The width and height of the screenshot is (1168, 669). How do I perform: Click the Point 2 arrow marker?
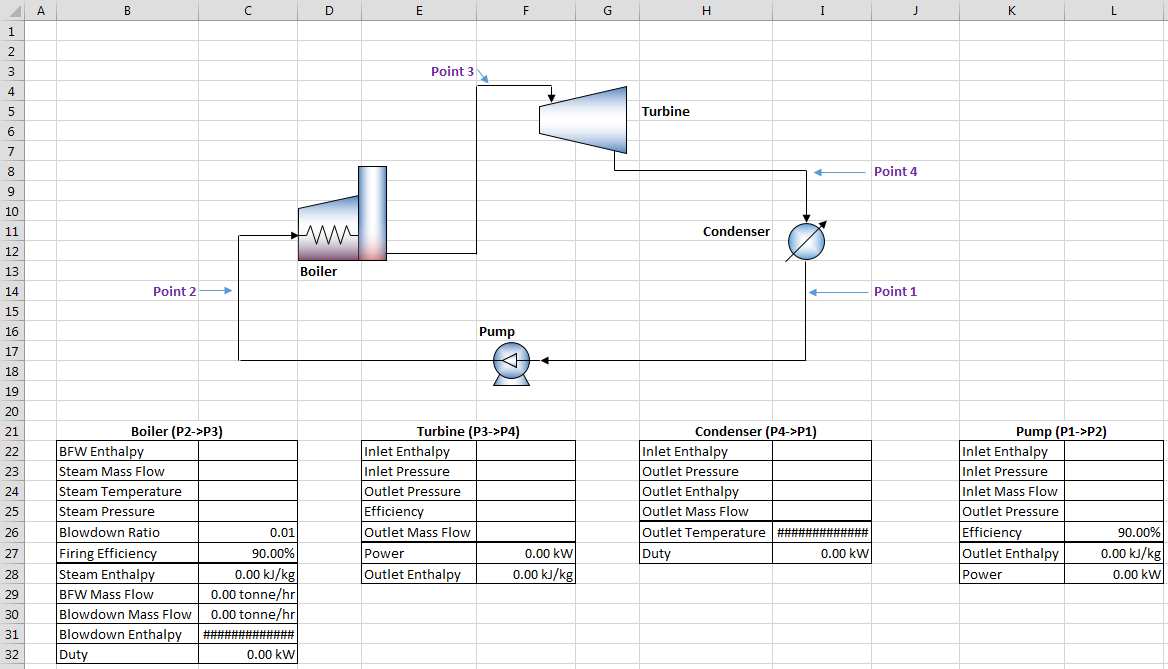(216, 291)
